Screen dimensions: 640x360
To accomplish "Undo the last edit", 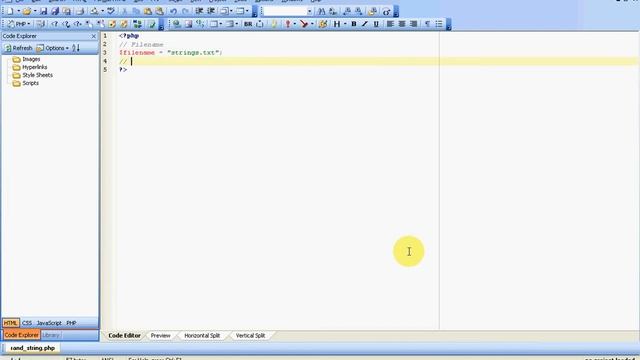I will pos(173,11).
